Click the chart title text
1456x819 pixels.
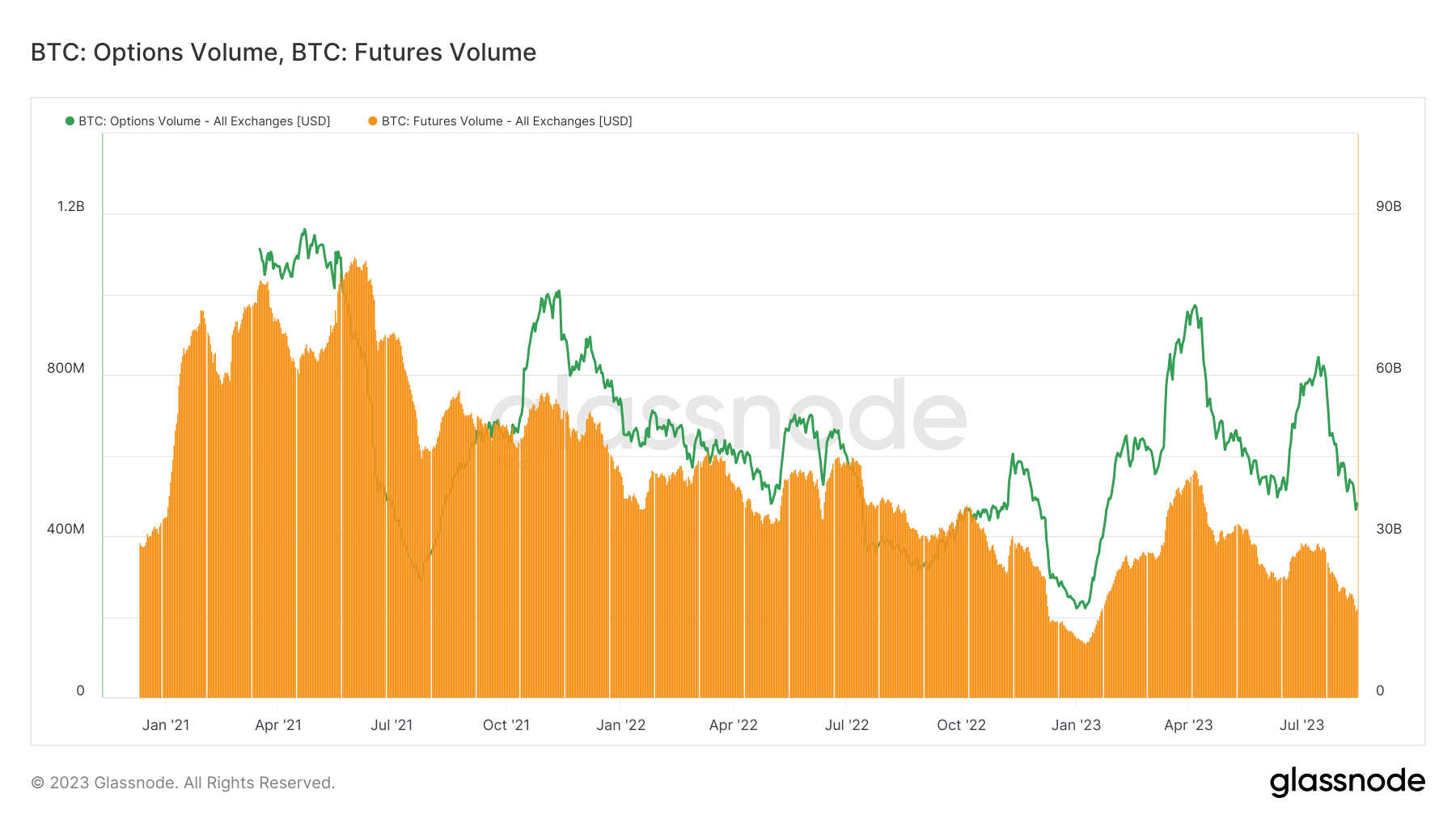tap(283, 53)
